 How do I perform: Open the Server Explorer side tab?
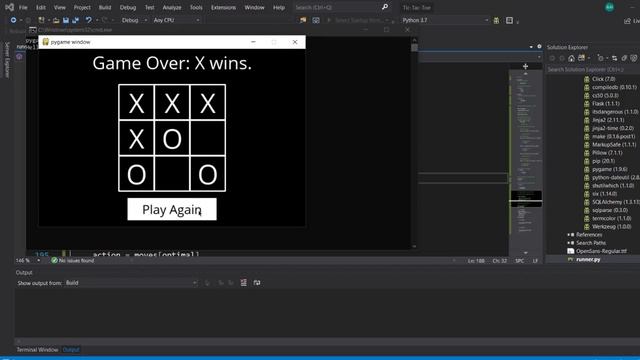7,60
